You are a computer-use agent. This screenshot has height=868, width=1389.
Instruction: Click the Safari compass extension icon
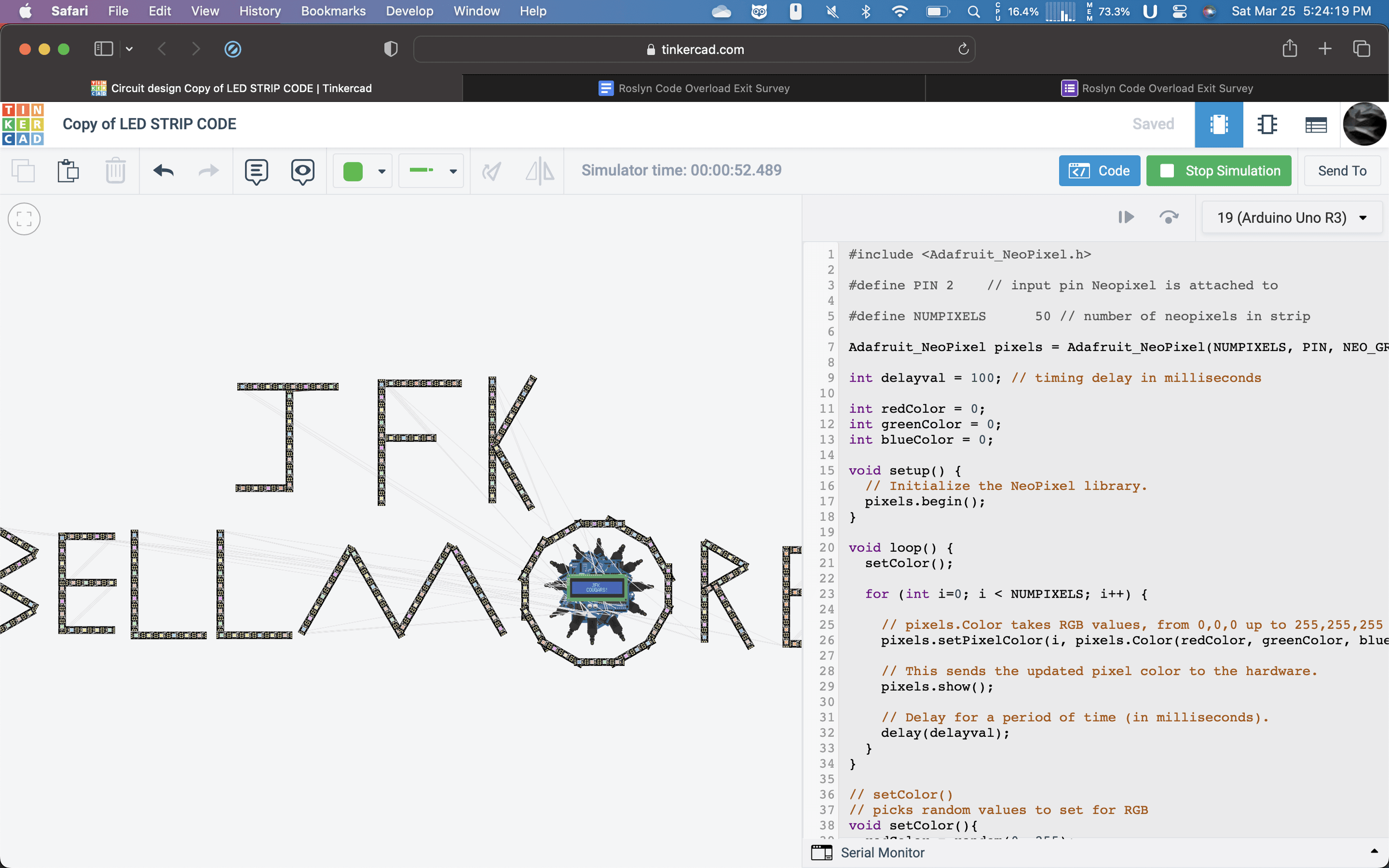pos(233,49)
